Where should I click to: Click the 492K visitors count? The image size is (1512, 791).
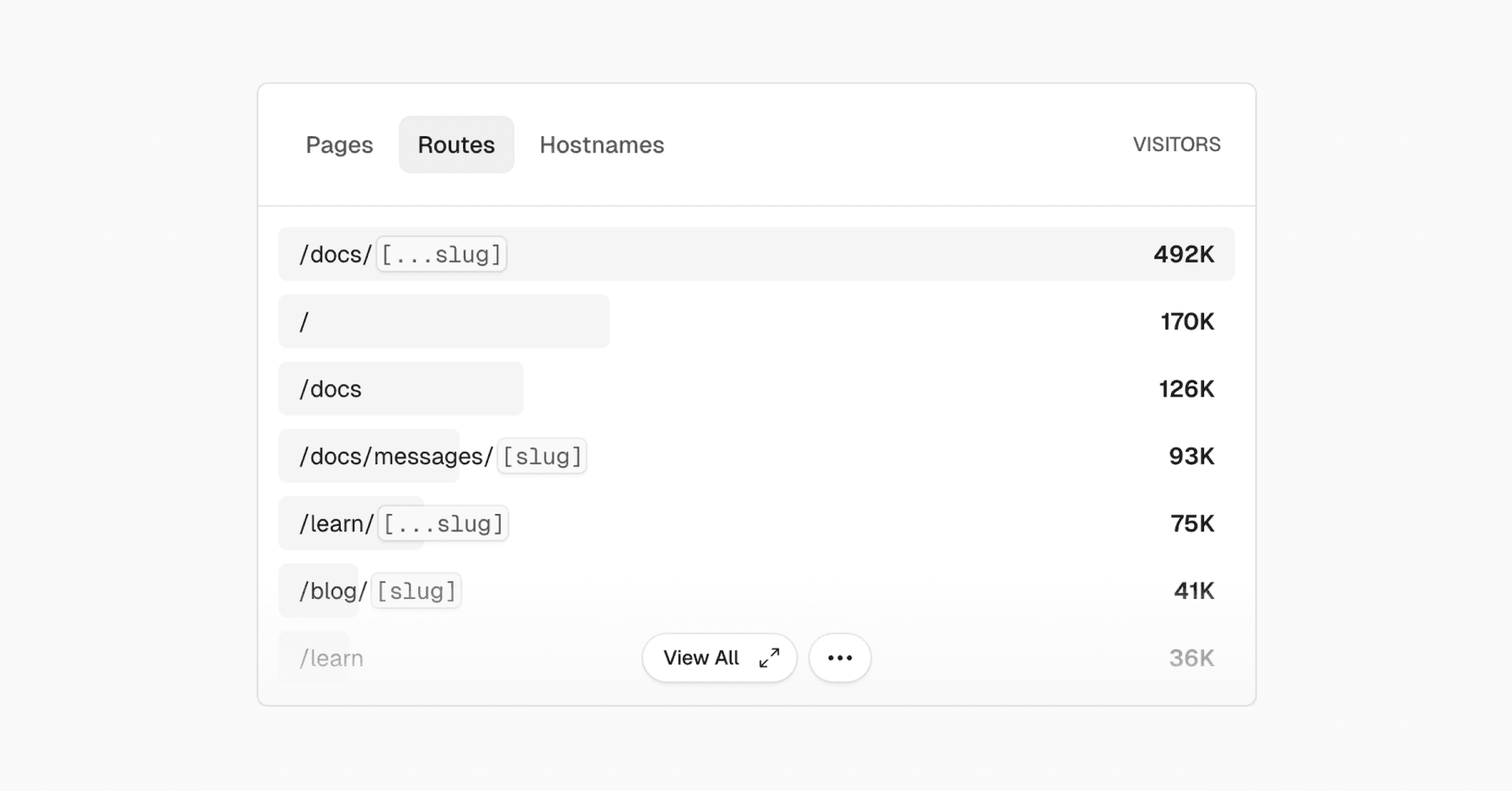tap(1184, 254)
